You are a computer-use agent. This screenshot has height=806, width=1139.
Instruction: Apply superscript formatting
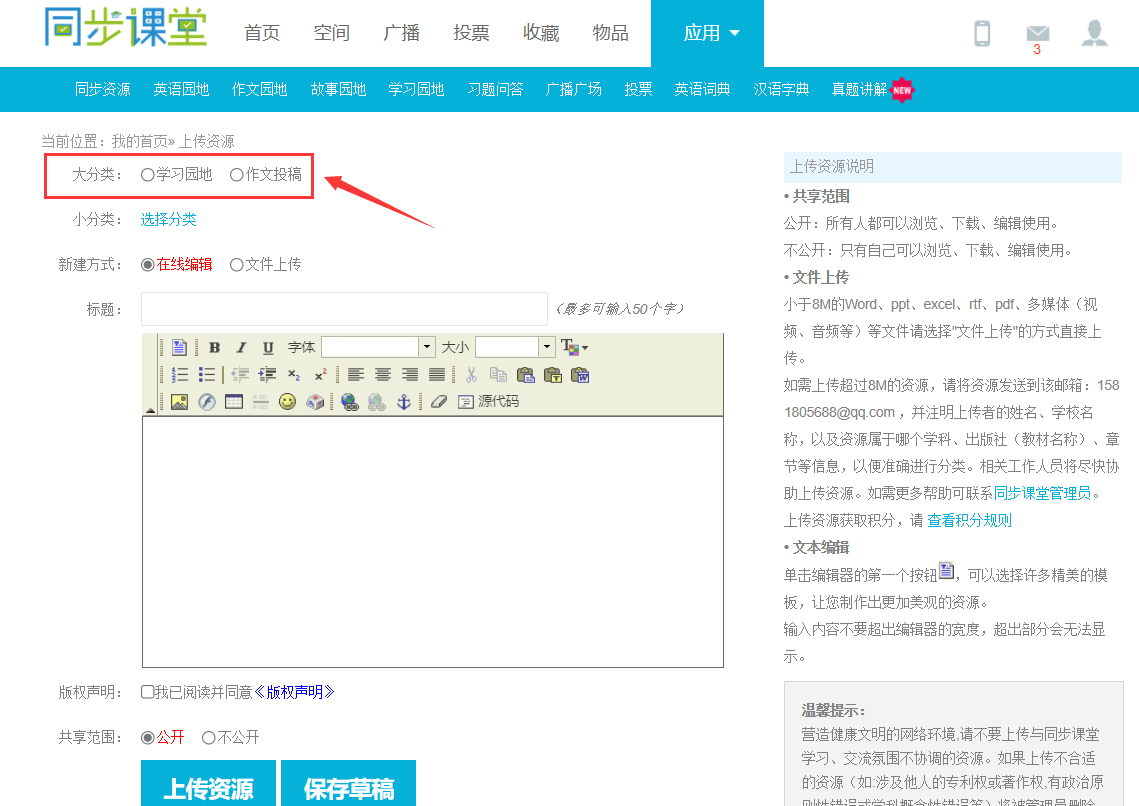coord(320,375)
